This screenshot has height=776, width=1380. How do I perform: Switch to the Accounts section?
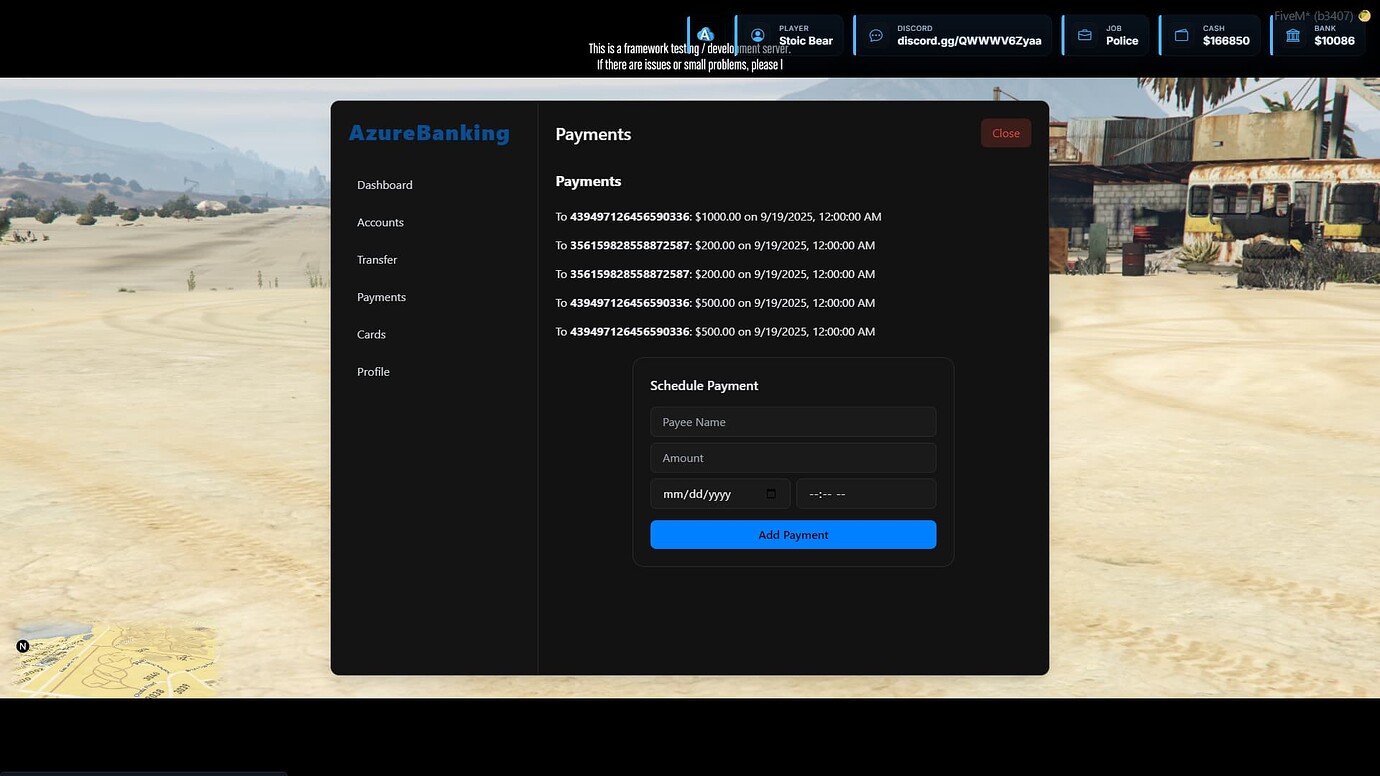380,222
